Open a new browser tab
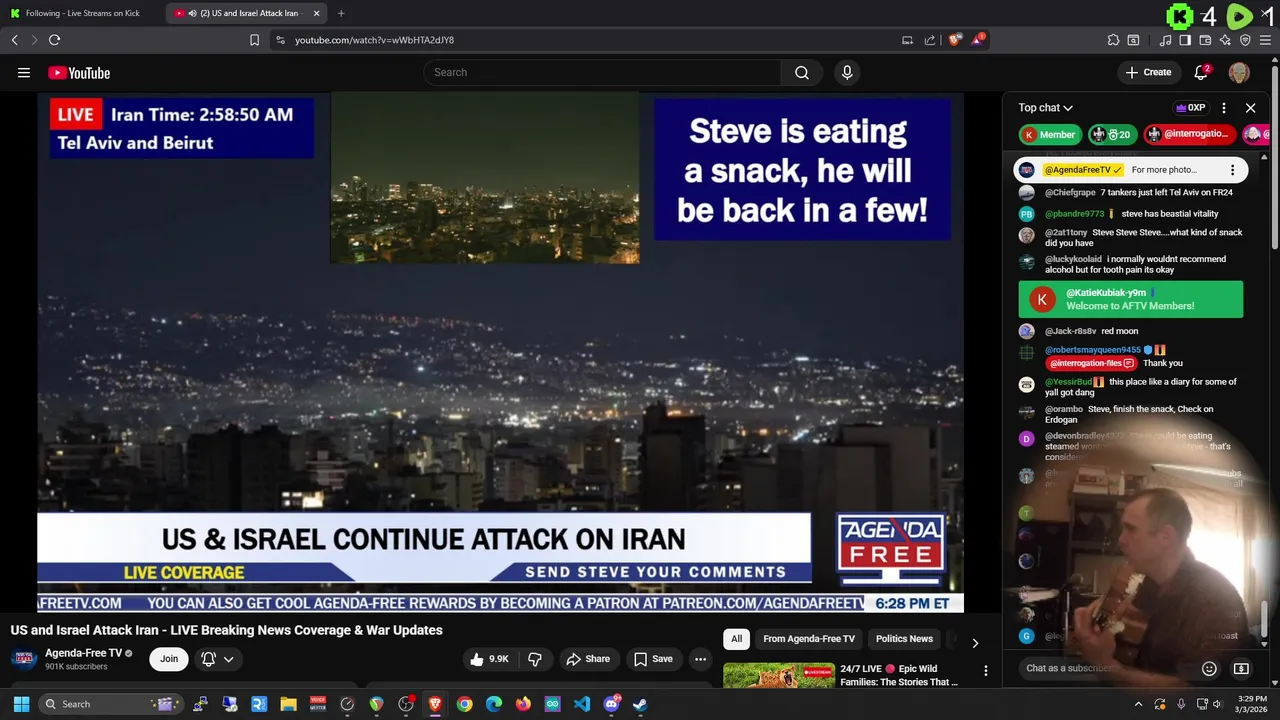Viewport: 1280px width, 720px height. [x=341, y=13]
